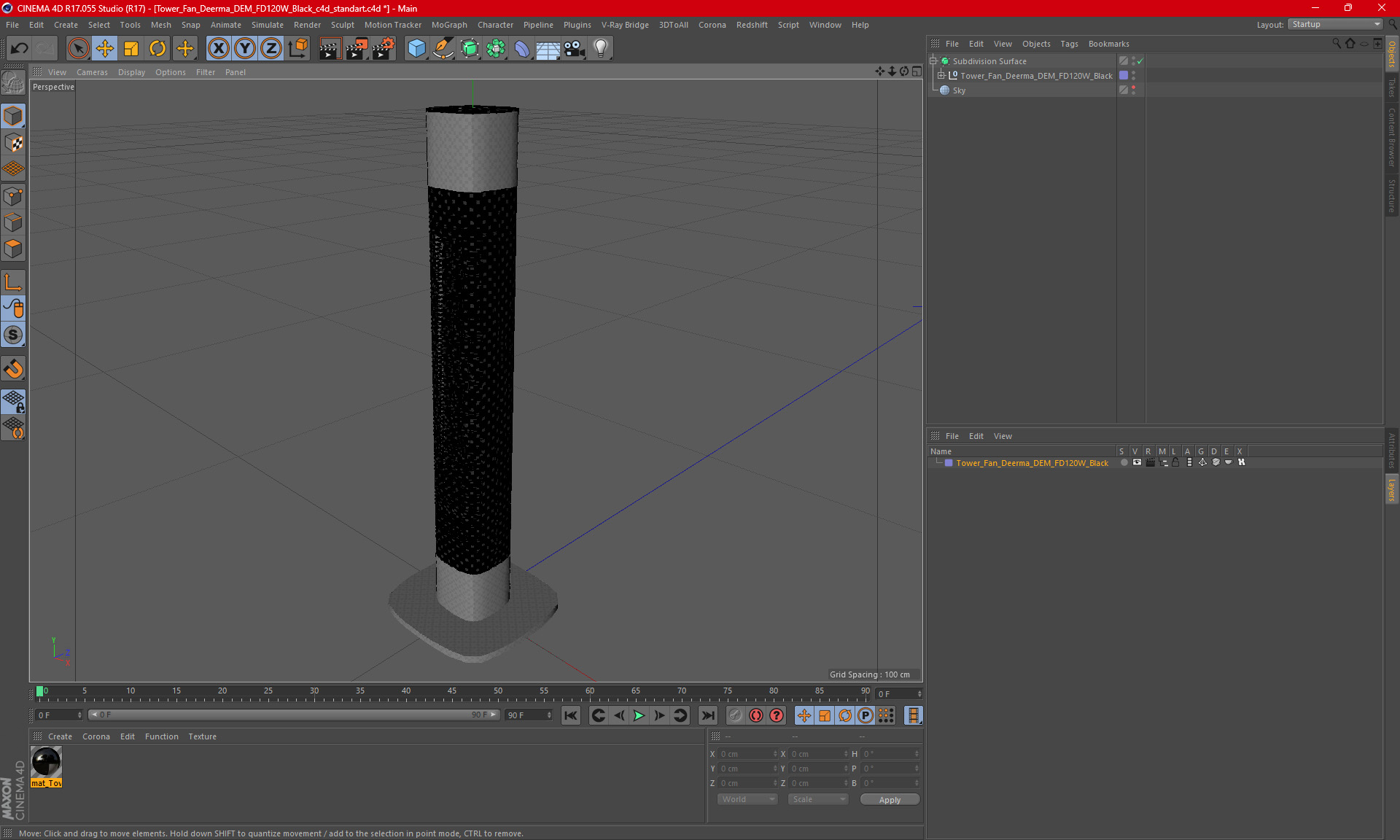Expand the Tower_Fan_Deerma object tree
This screenshot has height=840, width=1400.
coord(941,75)
